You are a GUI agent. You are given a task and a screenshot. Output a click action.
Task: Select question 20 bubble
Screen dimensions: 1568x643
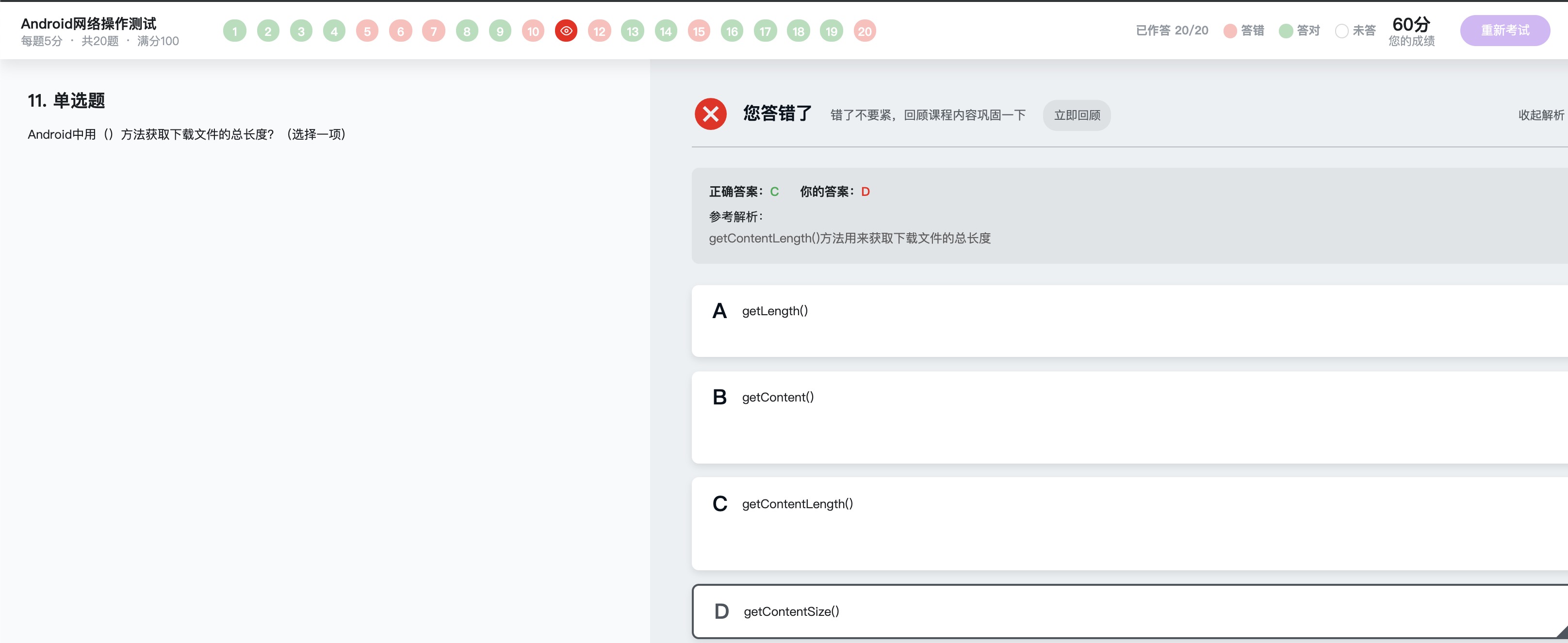(x=865, y=31)
